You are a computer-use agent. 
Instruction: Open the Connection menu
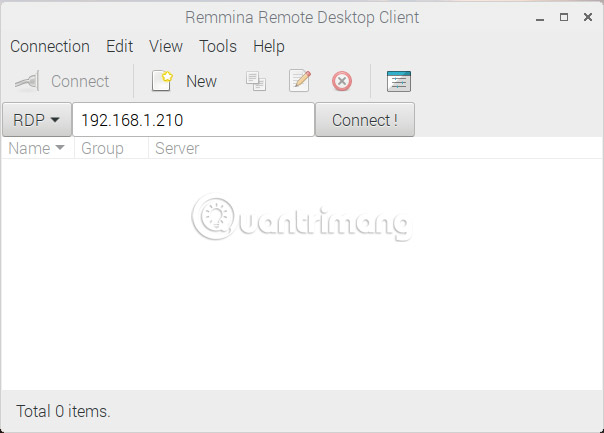click(50, 47)
